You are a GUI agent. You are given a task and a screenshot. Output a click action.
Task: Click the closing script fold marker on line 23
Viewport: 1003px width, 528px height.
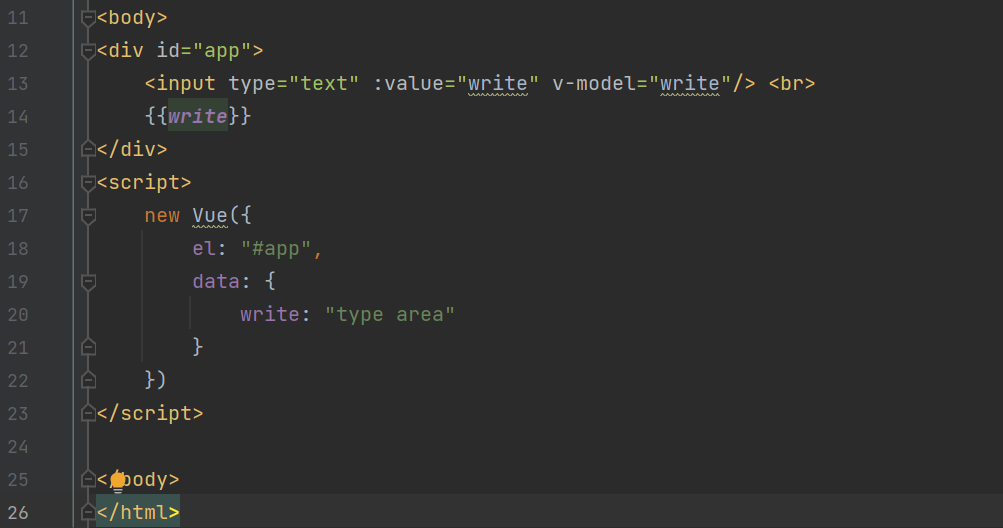point(89,414)
